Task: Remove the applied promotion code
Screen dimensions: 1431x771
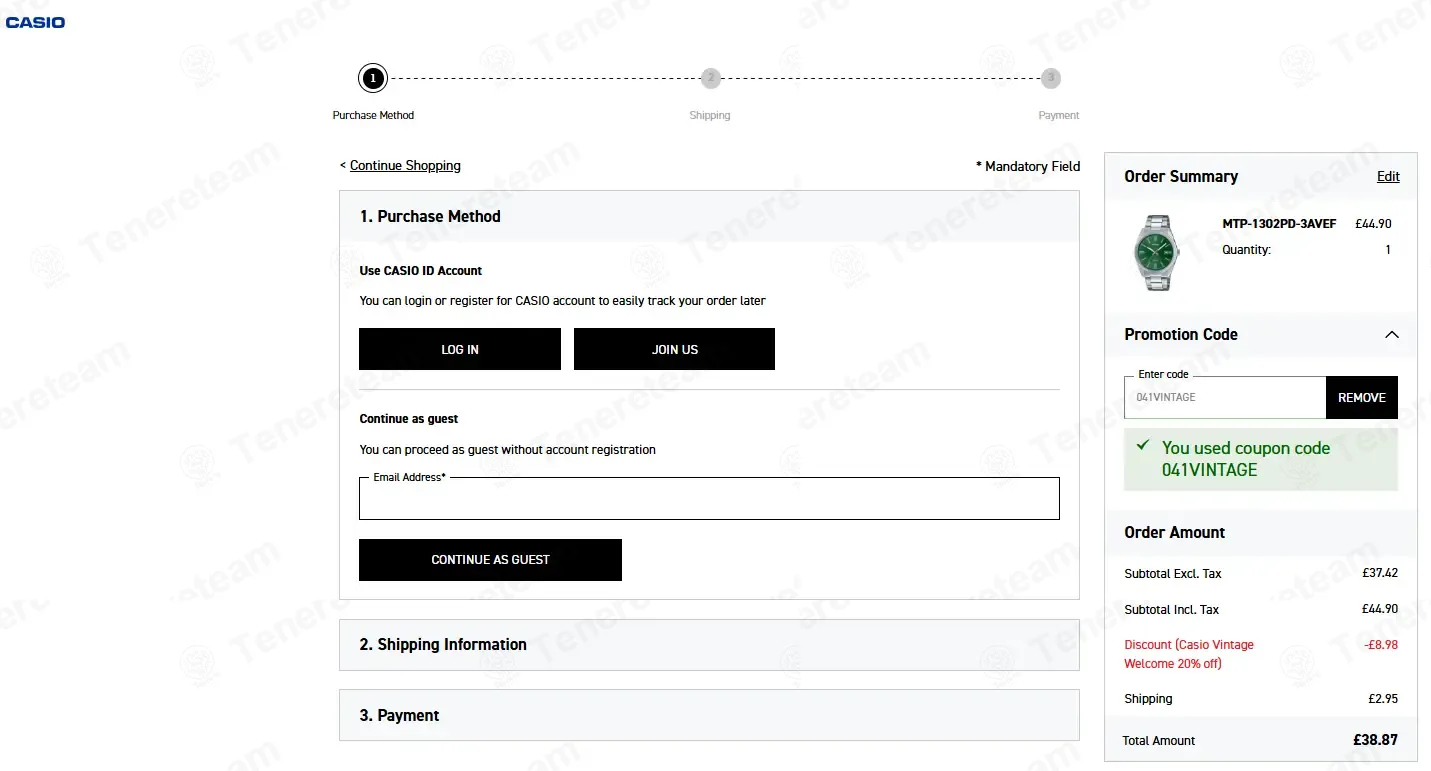Action: (1361, 398)
